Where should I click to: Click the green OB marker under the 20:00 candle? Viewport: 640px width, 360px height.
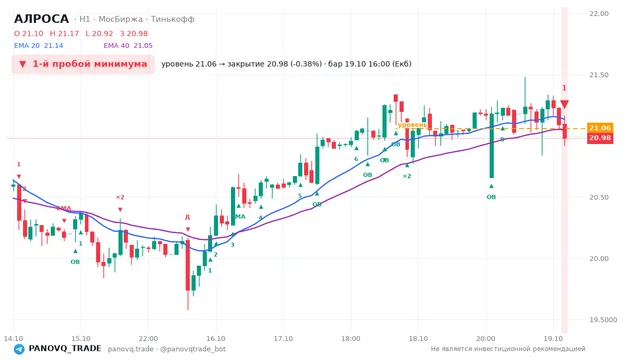pyautogui.click(x=491, y=197)
